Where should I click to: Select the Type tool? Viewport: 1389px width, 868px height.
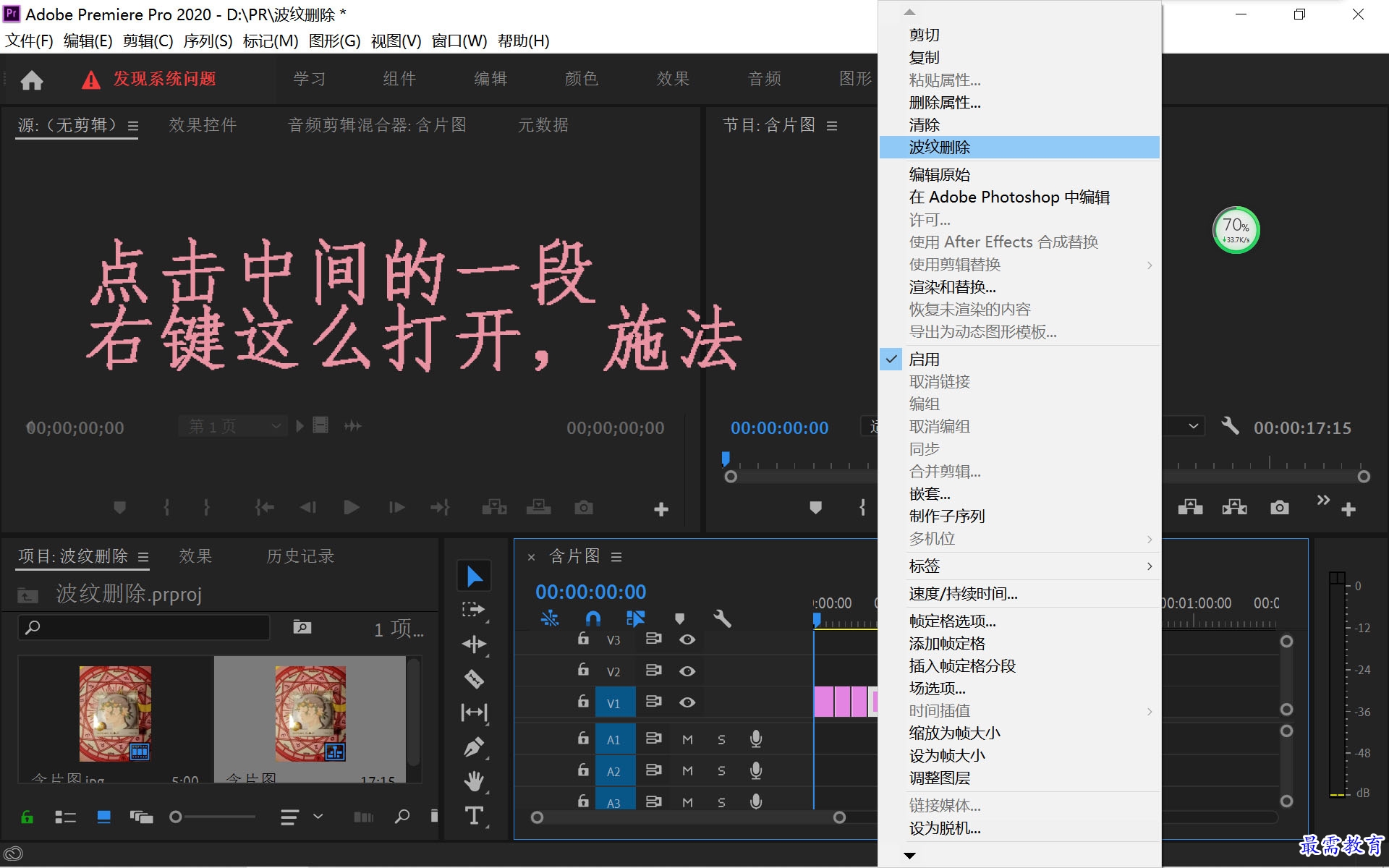coord(474,816)
